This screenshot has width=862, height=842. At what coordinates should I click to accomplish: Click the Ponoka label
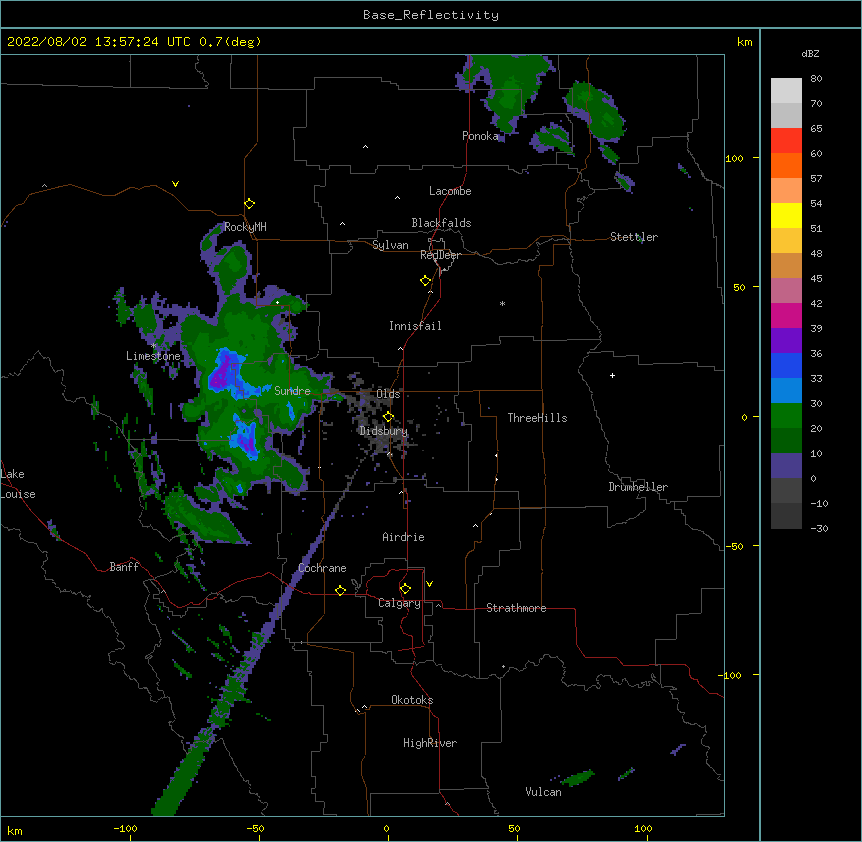coord(480,136)
